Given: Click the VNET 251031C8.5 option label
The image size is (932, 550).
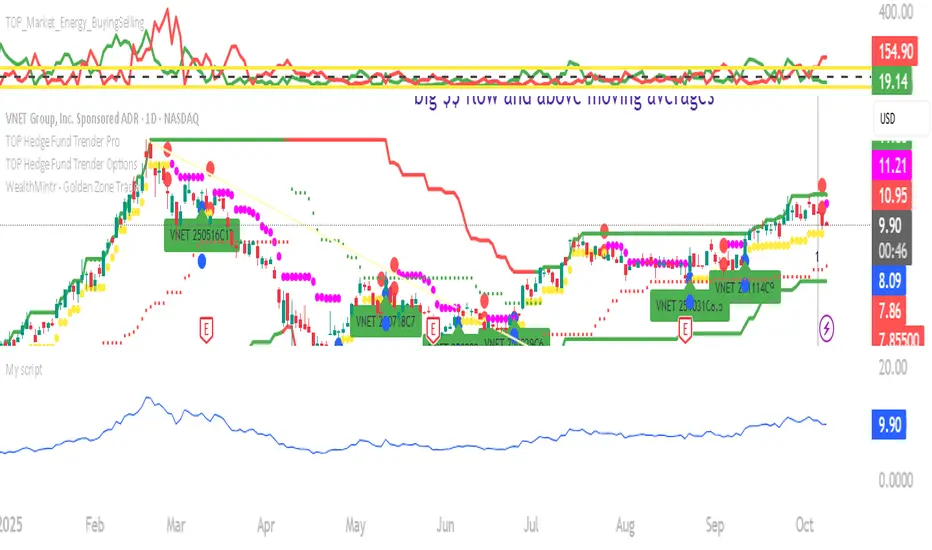Looking at the screenshot, I should point(689,306).
